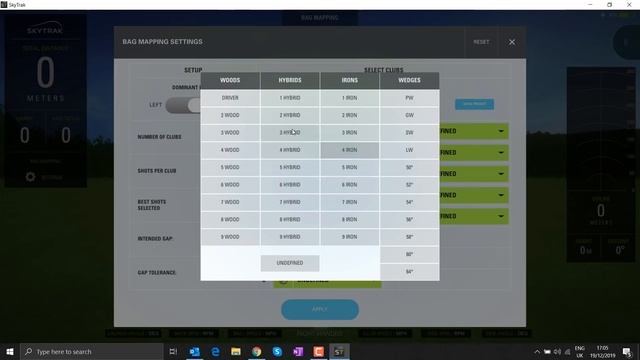Screen dimensions: 640x360
Task: Pick 2 HYBRID from the hybrids column
Action: (x=290, y=116)
